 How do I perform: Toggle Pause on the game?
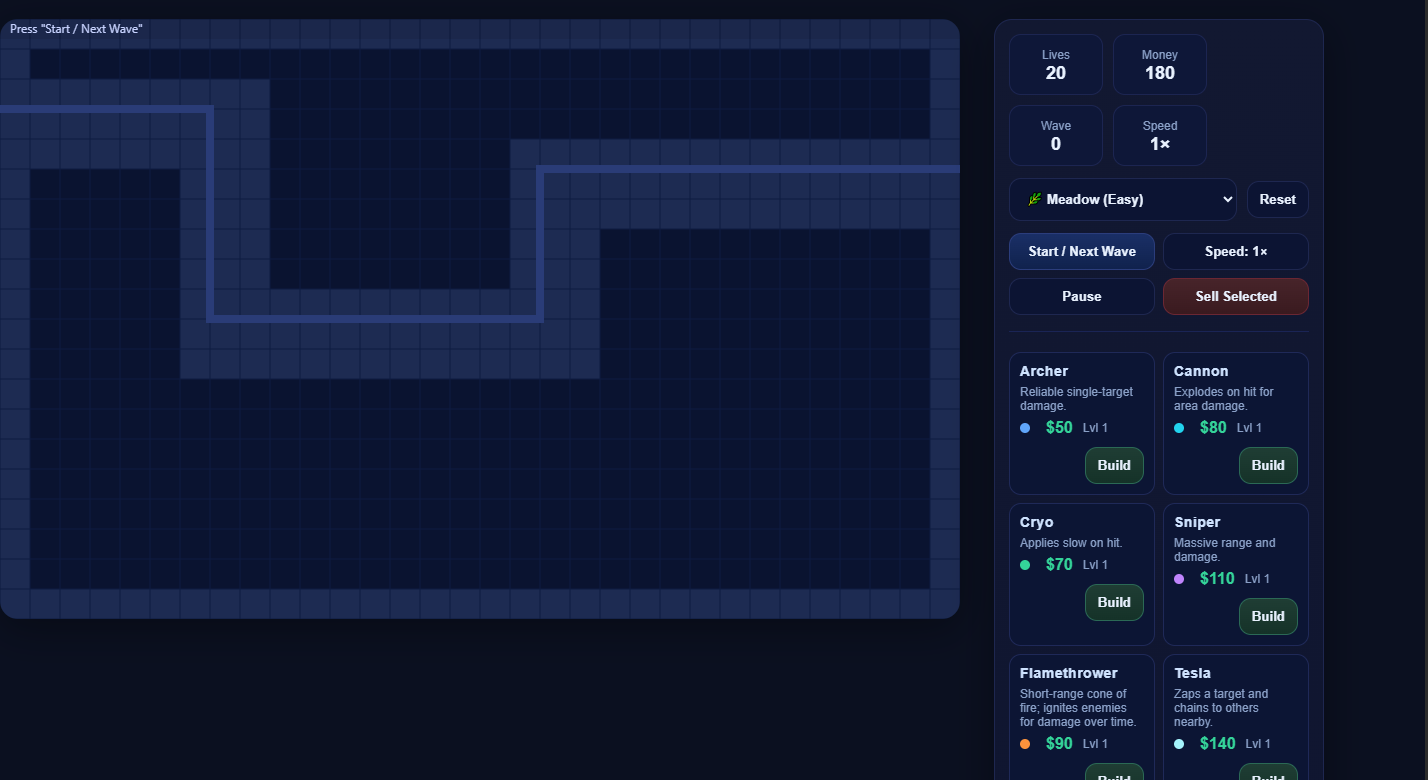point(1081,296)
